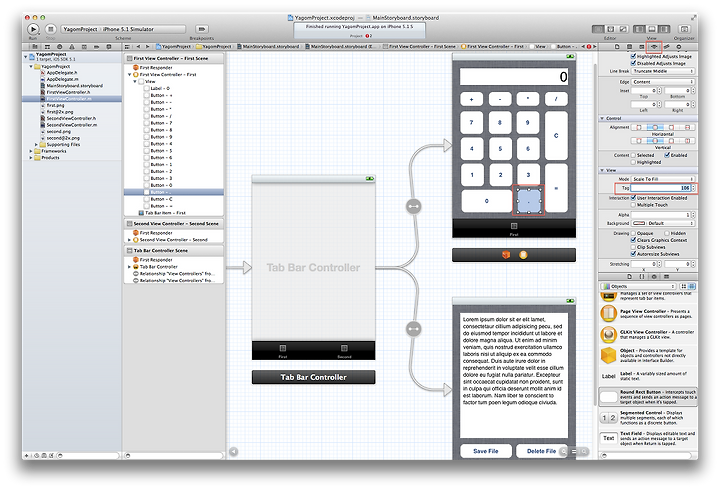Check the Highlighted content checkbox
The image size is (720, 490).
pos(633,162)
